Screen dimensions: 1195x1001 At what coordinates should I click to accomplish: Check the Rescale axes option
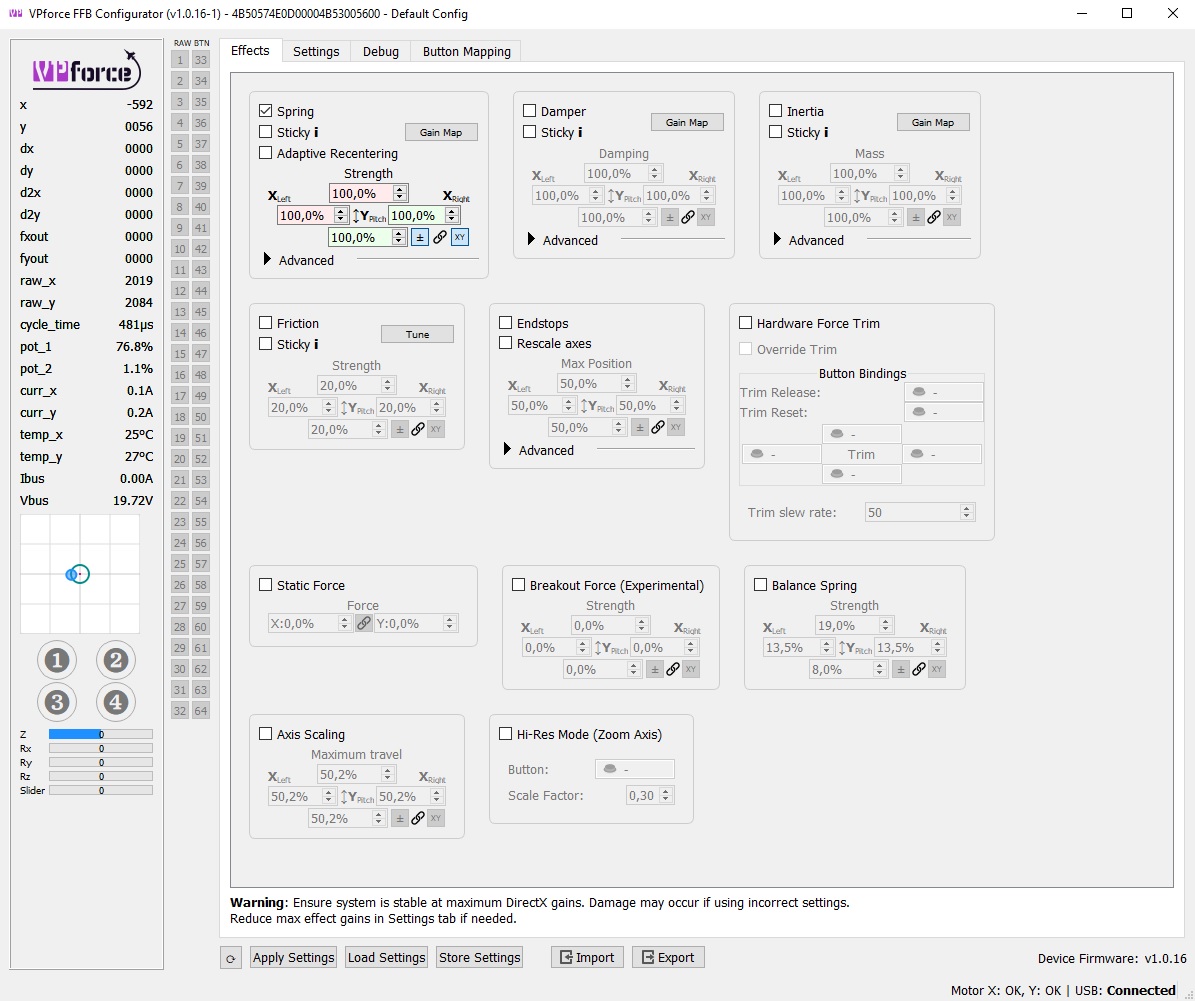click(505, 343)
